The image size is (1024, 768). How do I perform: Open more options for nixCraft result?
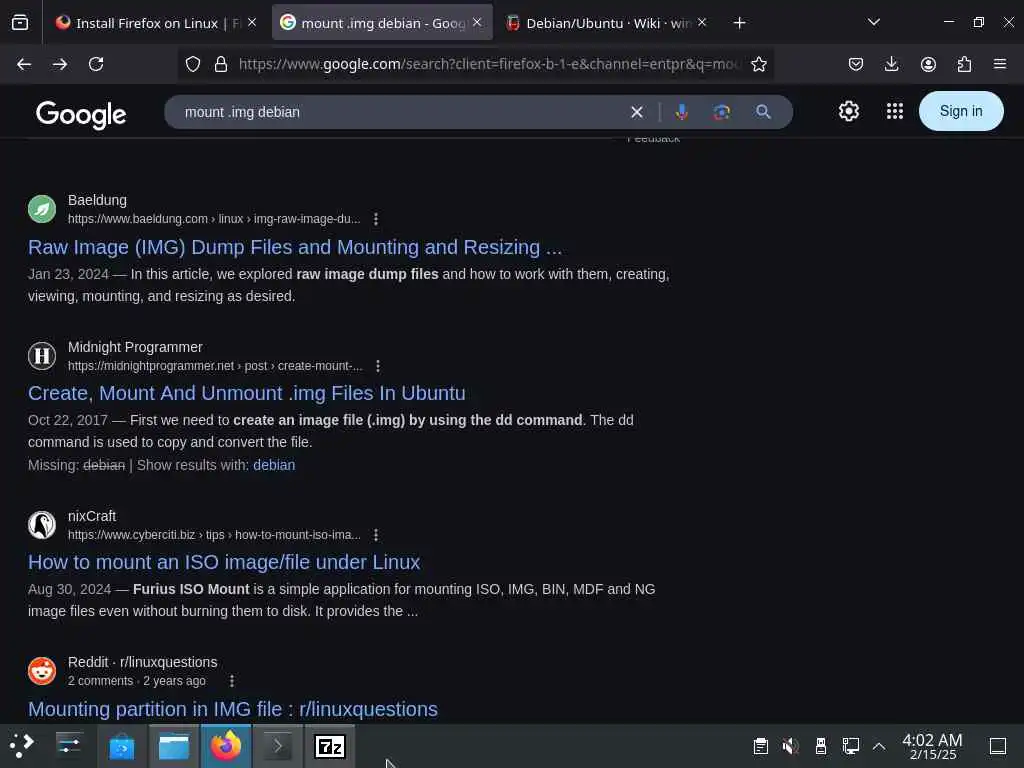coord(376,535)
